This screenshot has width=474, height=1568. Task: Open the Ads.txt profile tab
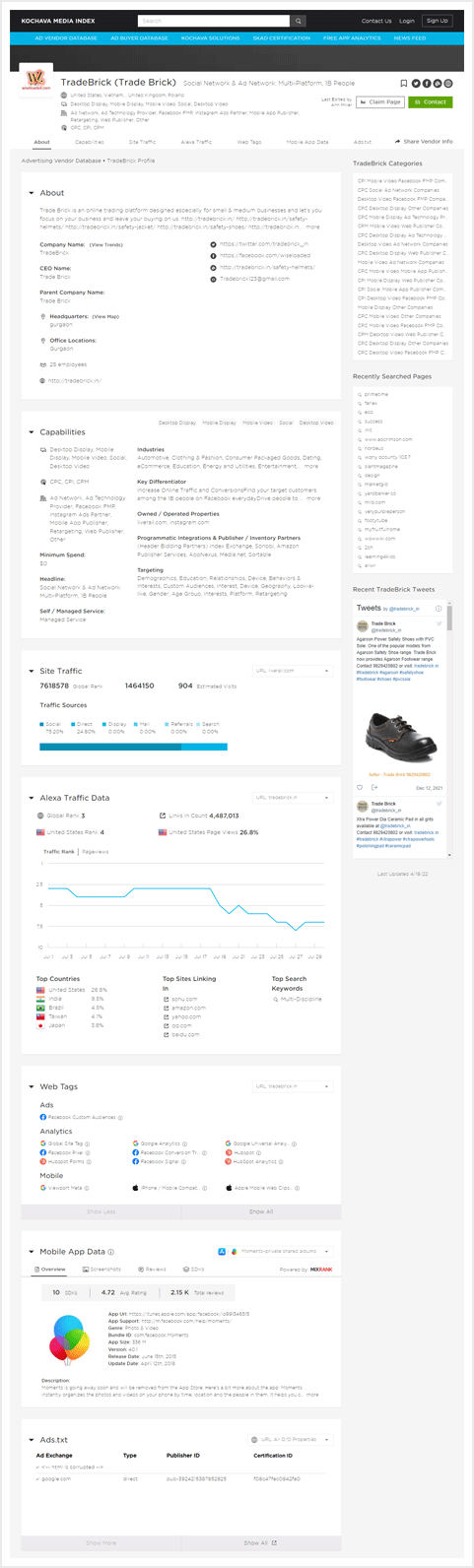363,142
